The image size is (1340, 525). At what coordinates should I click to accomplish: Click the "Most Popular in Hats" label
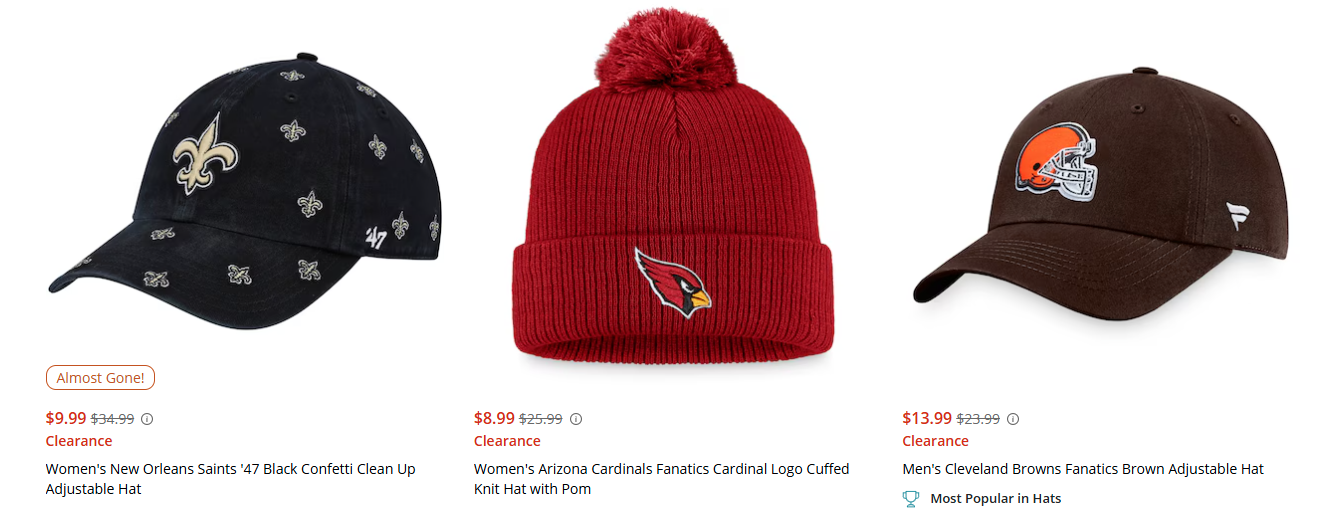(995, 498)
